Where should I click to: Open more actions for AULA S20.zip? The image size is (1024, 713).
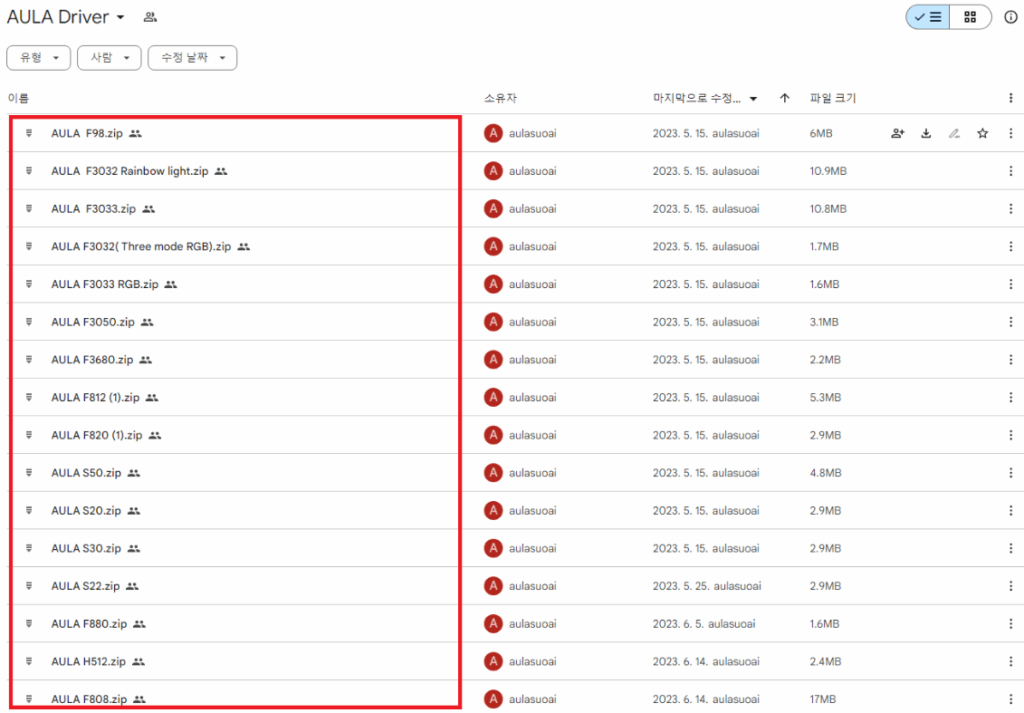pos(1010,511)
